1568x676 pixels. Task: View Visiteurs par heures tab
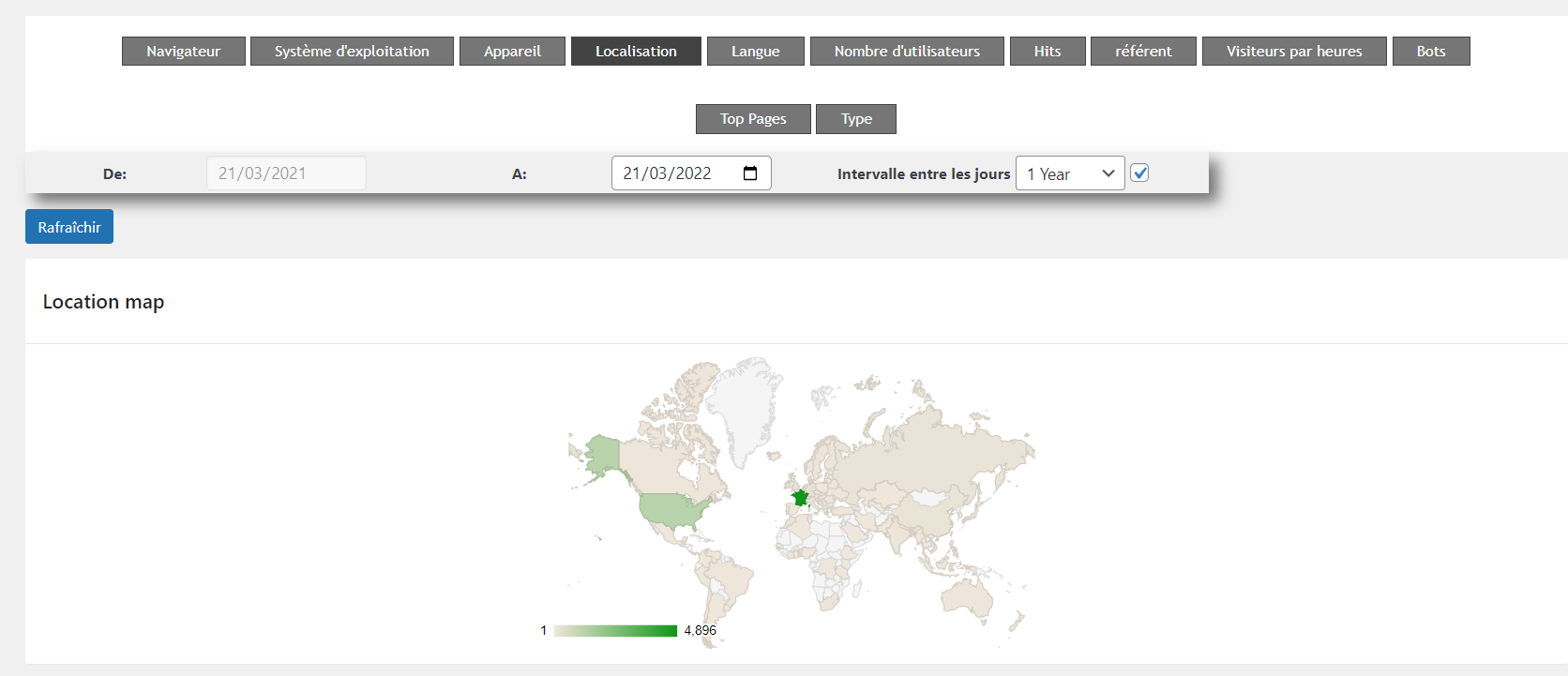click(x=1293, y=52)
